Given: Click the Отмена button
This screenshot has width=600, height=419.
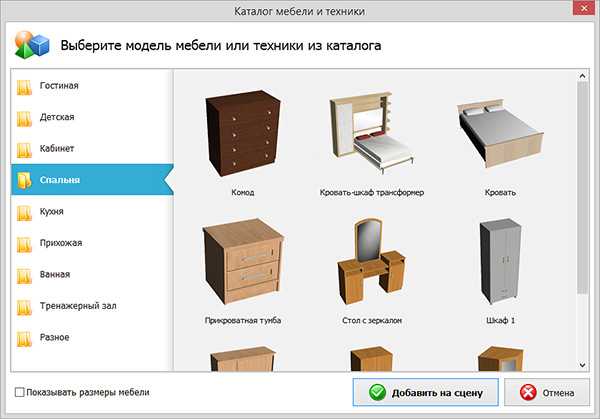Looking at the screenshot, I should 547,392.
